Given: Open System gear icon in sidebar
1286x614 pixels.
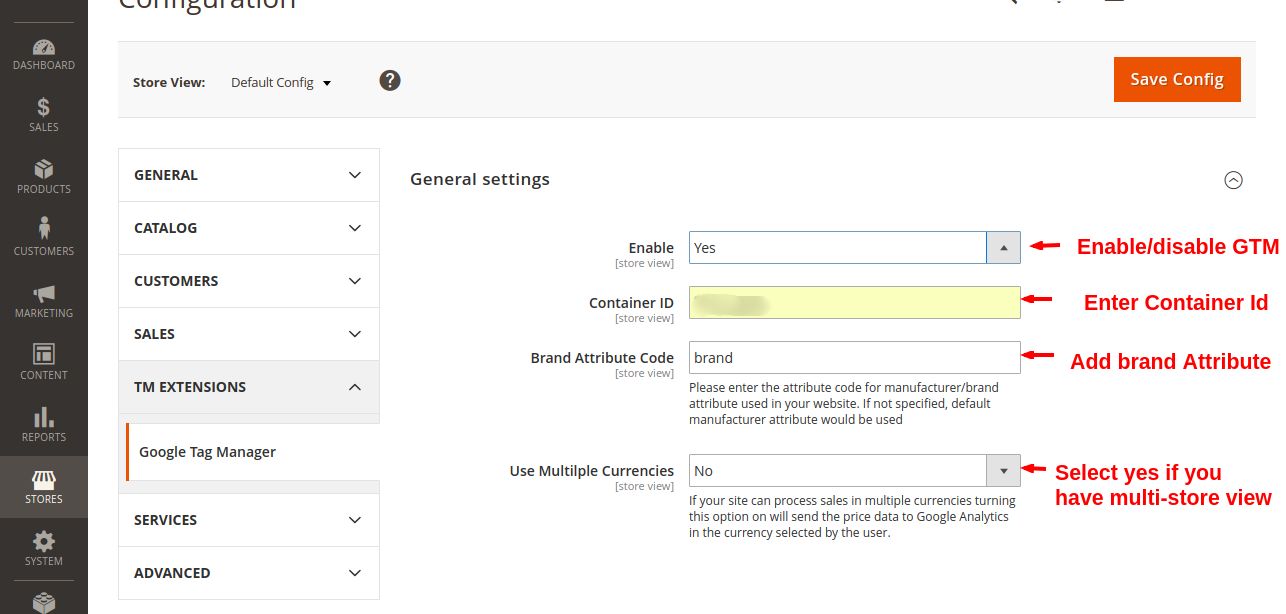Looking at the screenshot, I should pyautogui.click(x=44, y=542).
